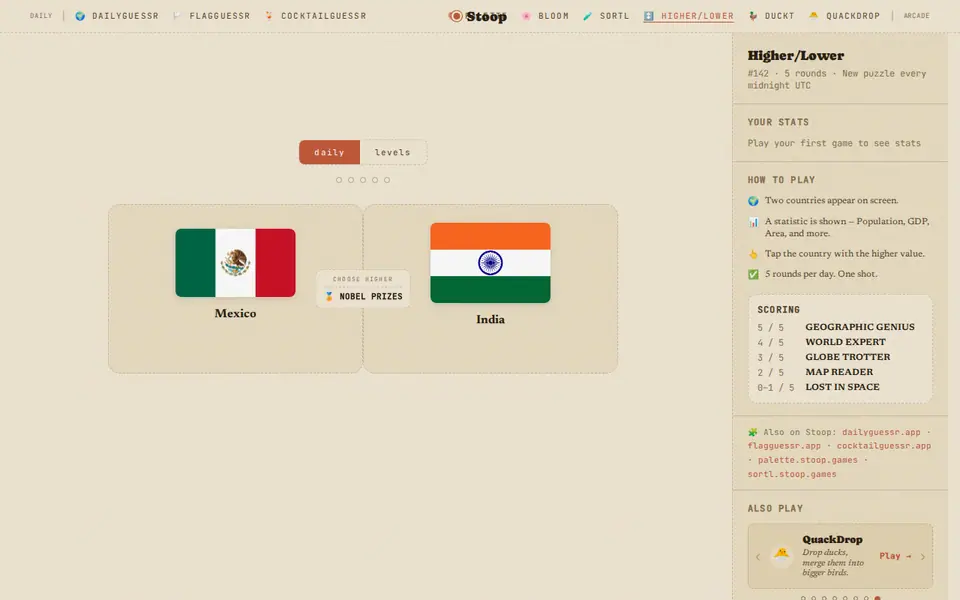The image size is (960, 600).
Task: Open dailyguessr.app link
Action: (x=881, y=432)
